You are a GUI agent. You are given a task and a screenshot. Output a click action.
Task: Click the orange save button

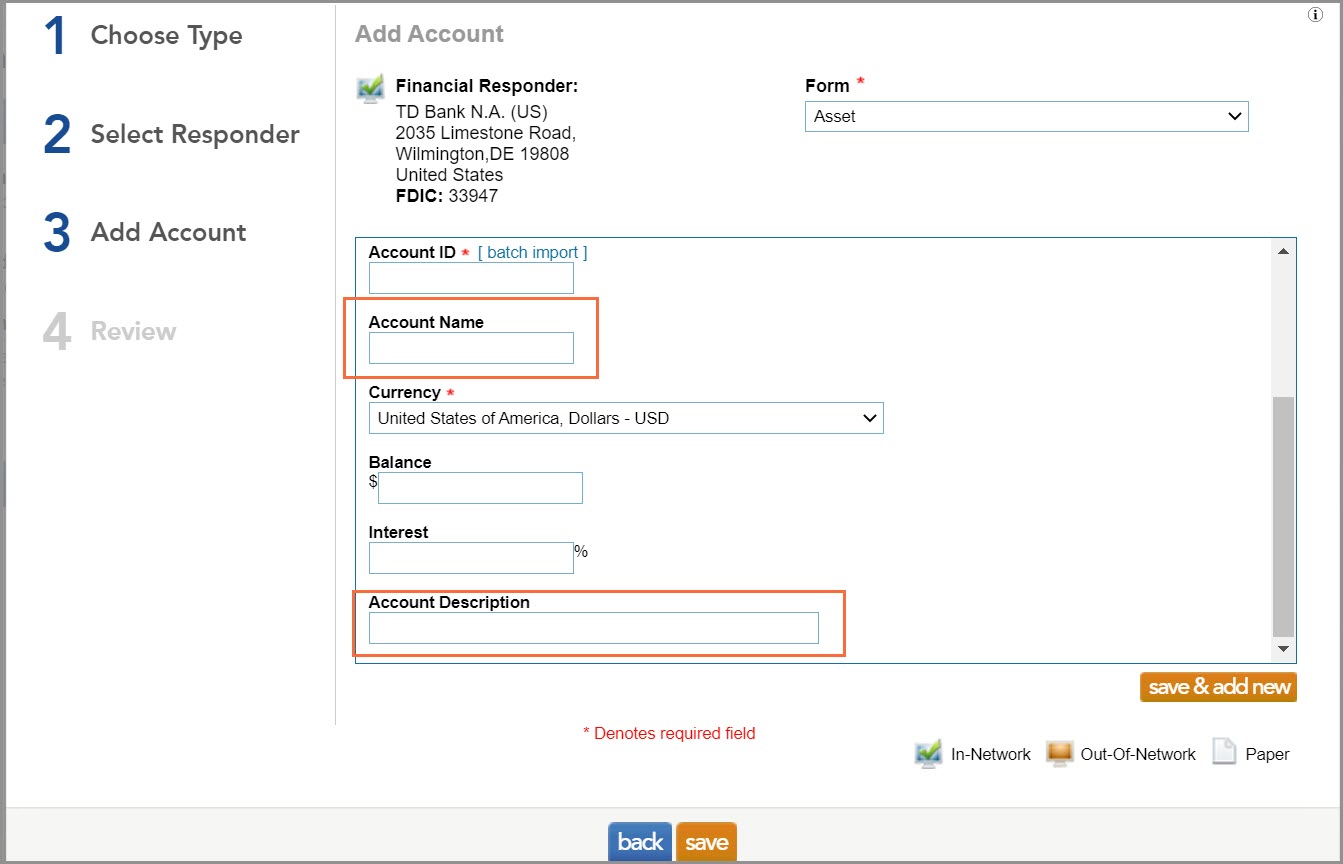[x=706, y=842]
